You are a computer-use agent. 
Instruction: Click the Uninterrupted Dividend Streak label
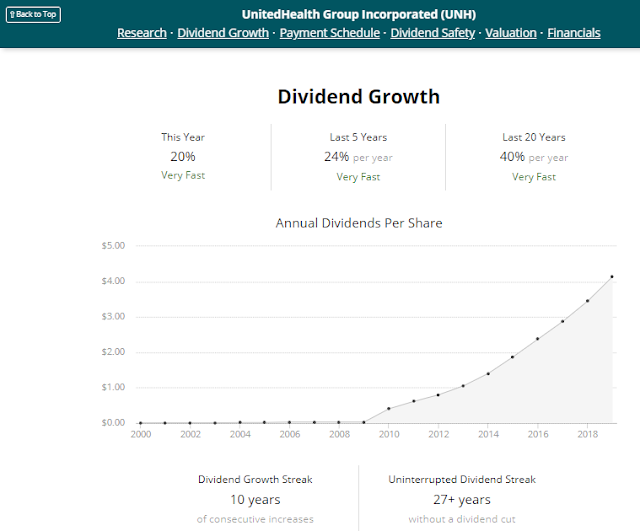(462, 479)
